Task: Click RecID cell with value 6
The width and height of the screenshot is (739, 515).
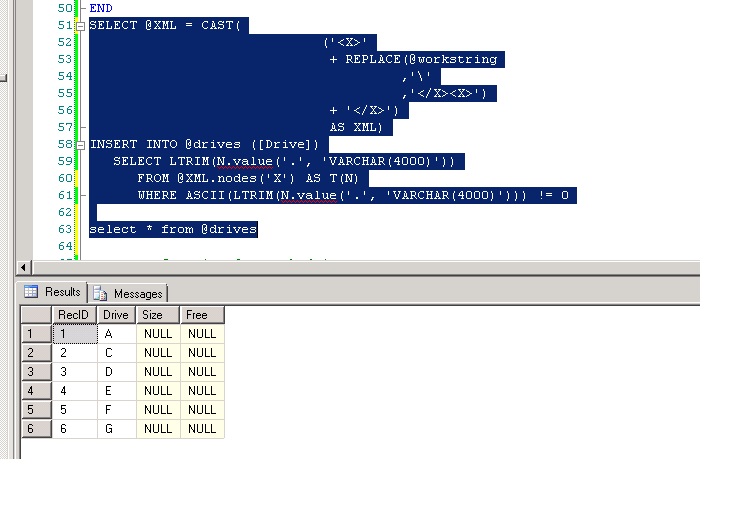Action: click(x=74, y=429)
